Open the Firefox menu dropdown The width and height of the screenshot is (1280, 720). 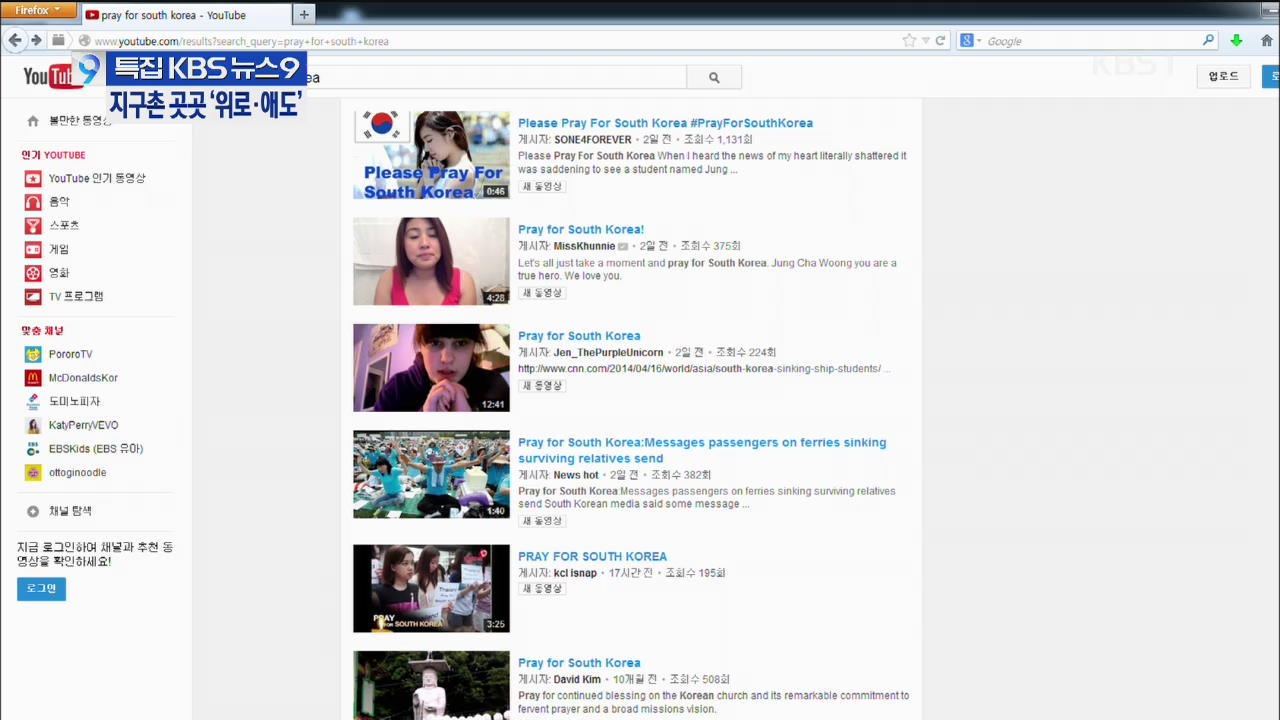point(38,10)
